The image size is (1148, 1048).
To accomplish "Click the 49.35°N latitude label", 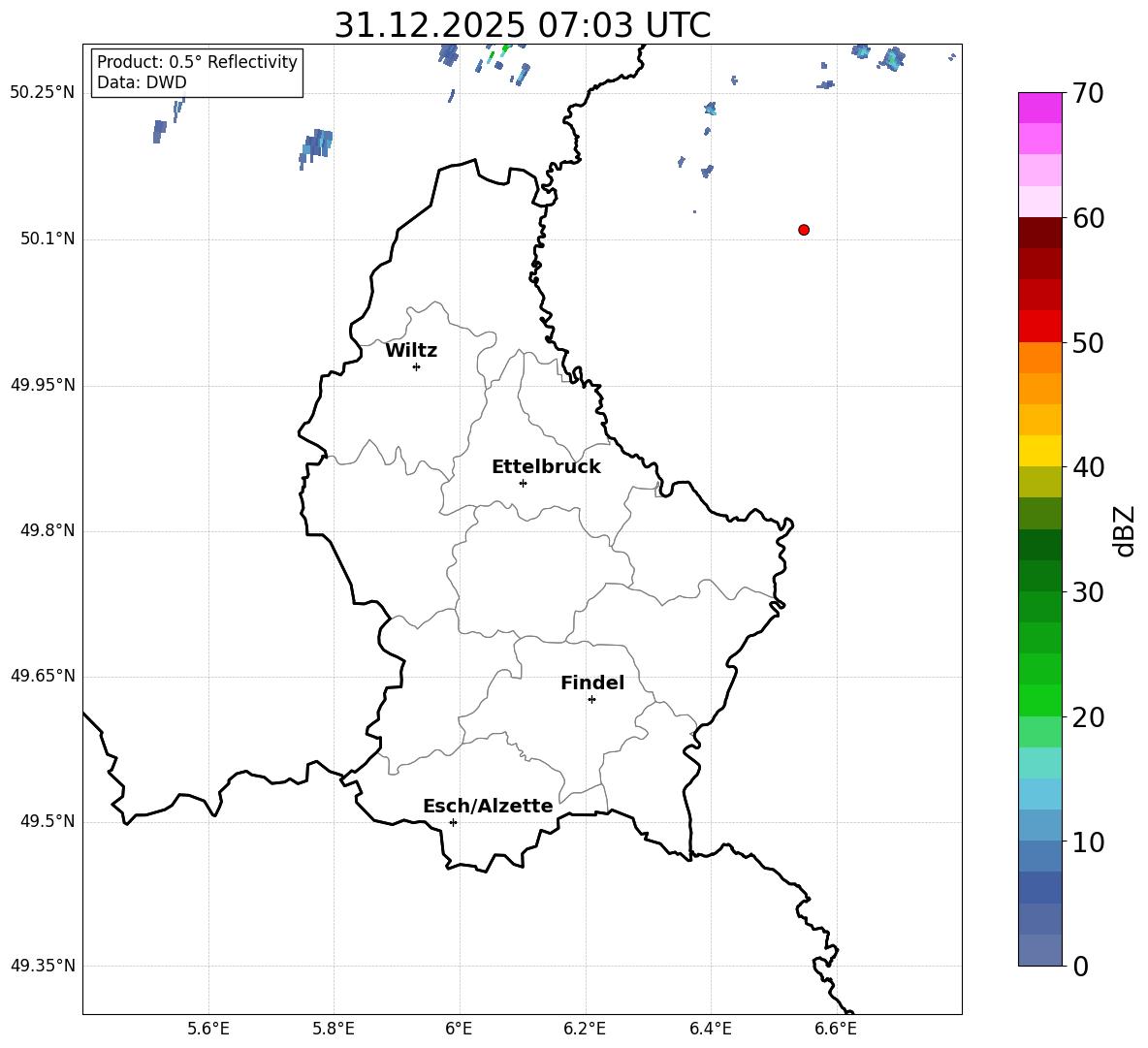I will (x=43, y=966).
